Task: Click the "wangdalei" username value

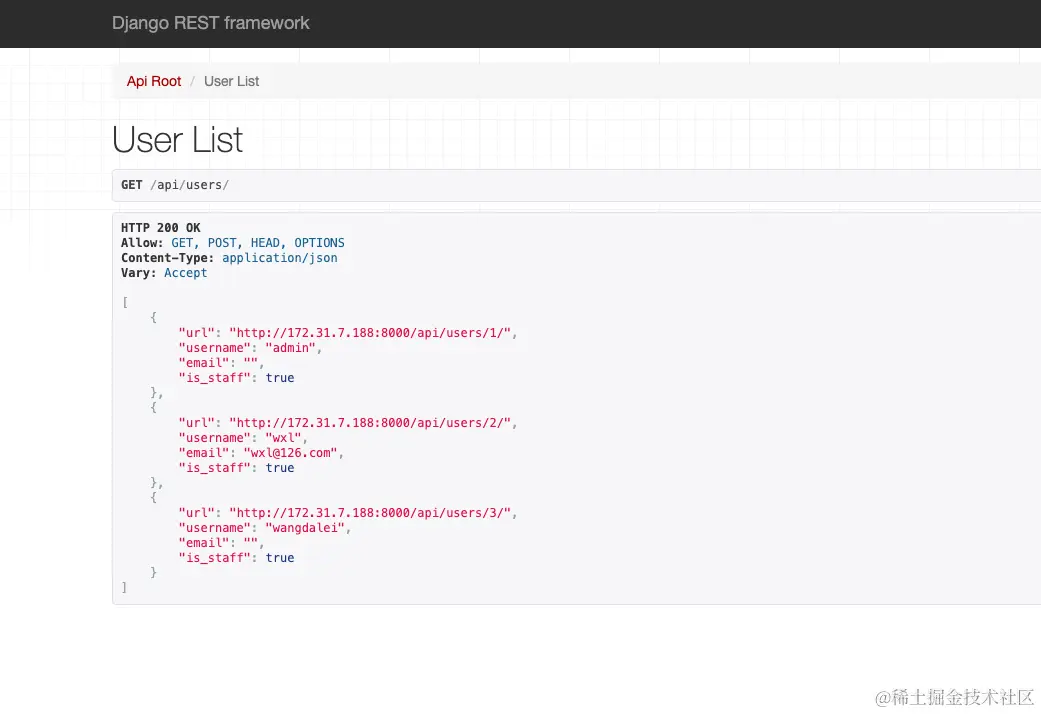Action: [305, 528]
